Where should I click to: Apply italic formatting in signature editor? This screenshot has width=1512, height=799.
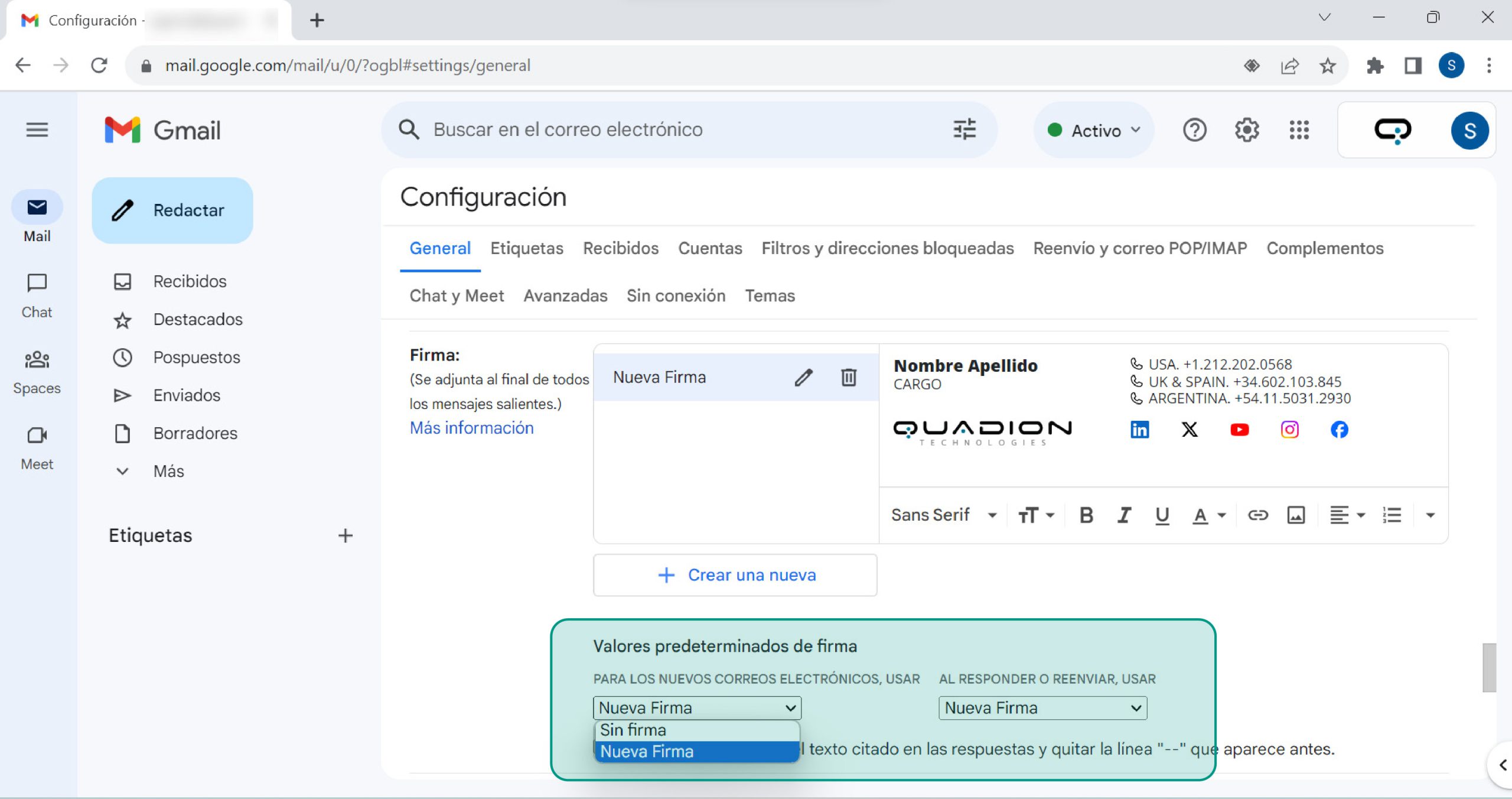tap(1124, 515)
